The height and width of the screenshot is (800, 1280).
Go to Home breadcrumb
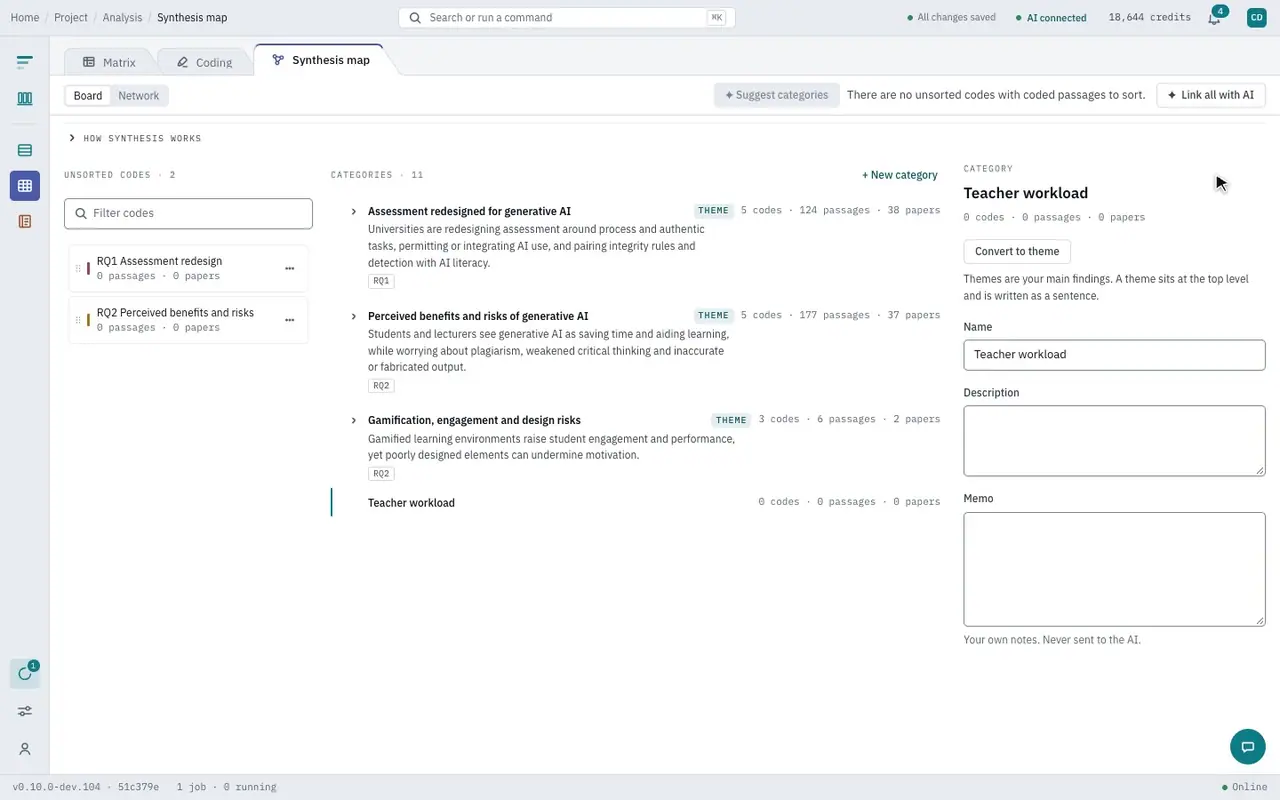[25, 17]
